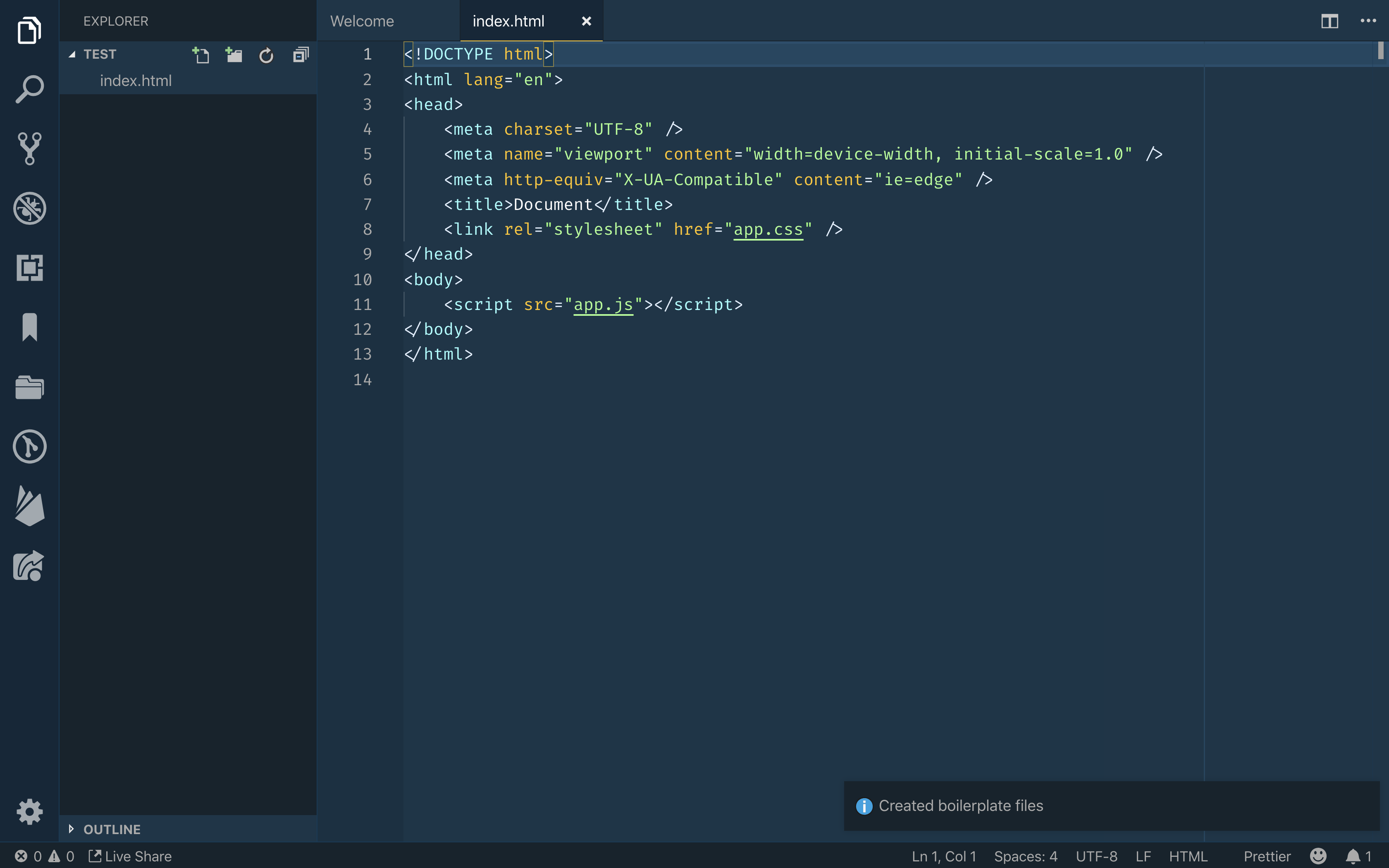The image size is (1389, 868).
Task: Show errors count in status bar
Action: 28,856
